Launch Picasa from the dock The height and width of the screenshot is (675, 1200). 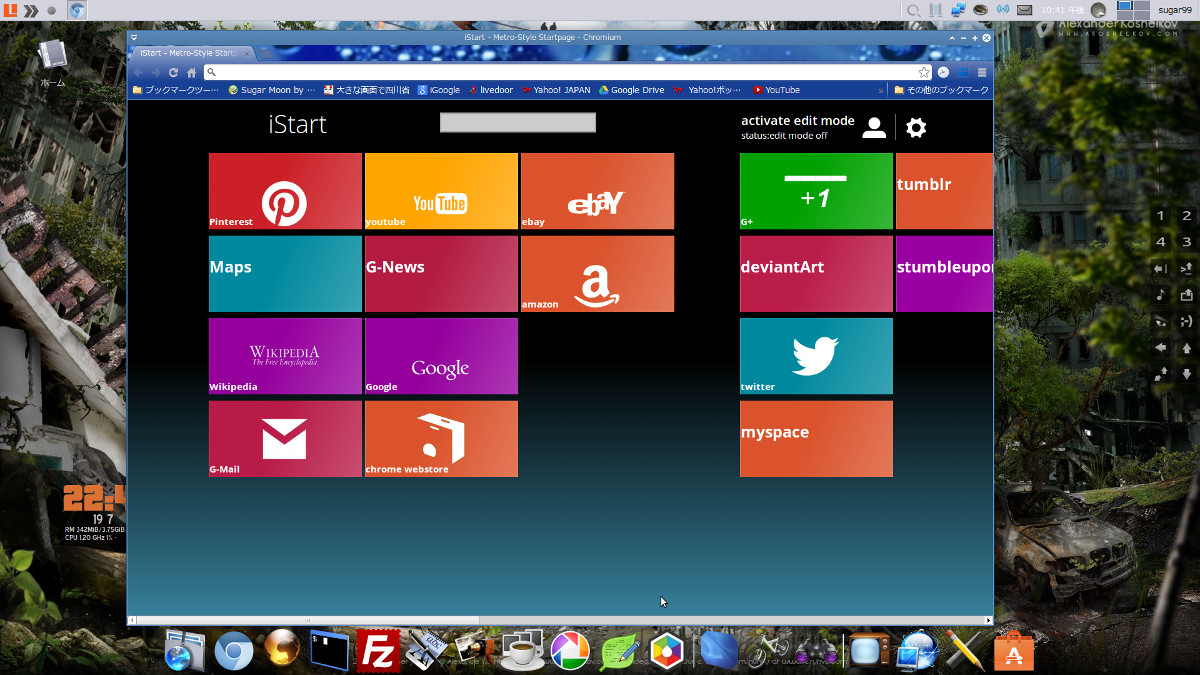click(x=570, y=651)
